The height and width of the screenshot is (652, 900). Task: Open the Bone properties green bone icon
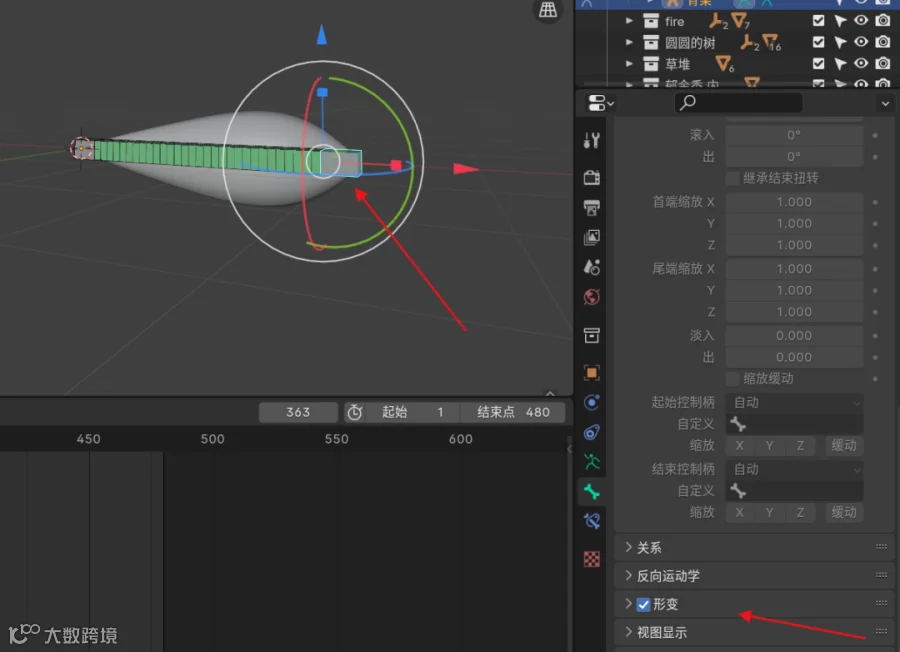[592, 492]
